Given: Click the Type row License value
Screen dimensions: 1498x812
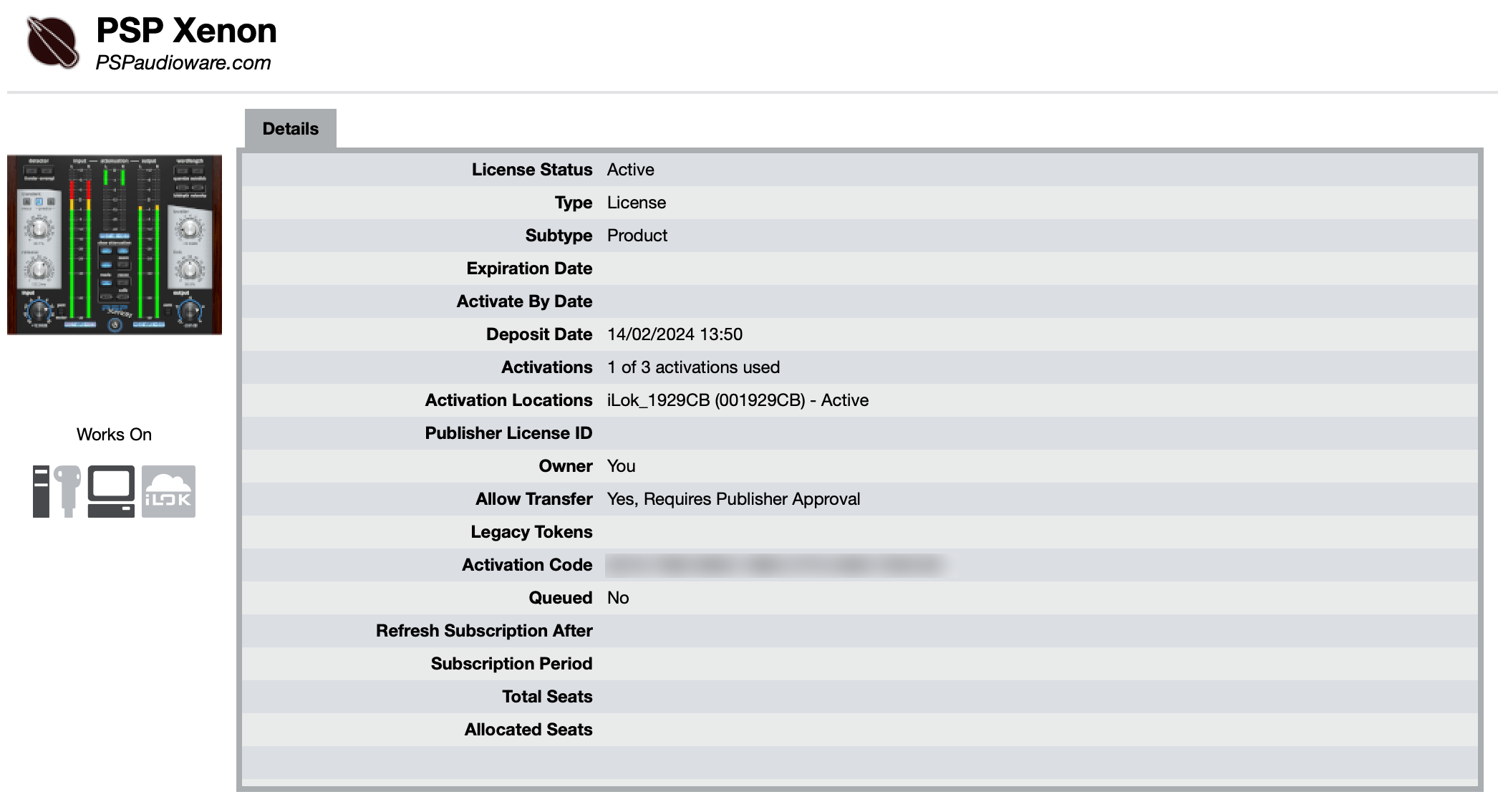Looking at the screenshot, I should [x=637, y=203].
